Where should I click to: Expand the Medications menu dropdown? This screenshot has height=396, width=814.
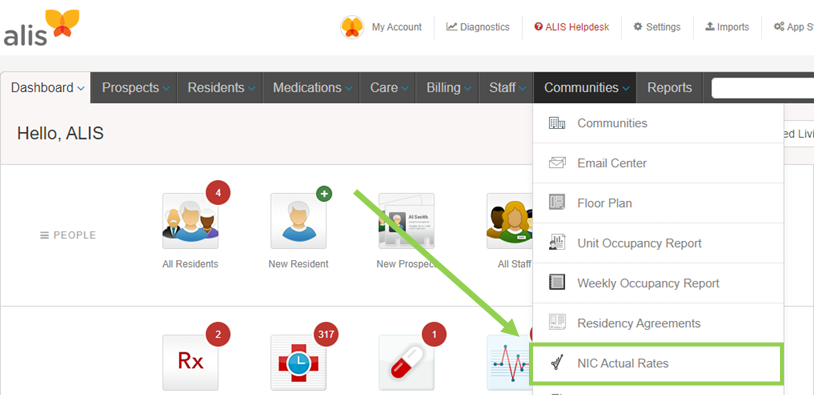[x=349, y=89]
